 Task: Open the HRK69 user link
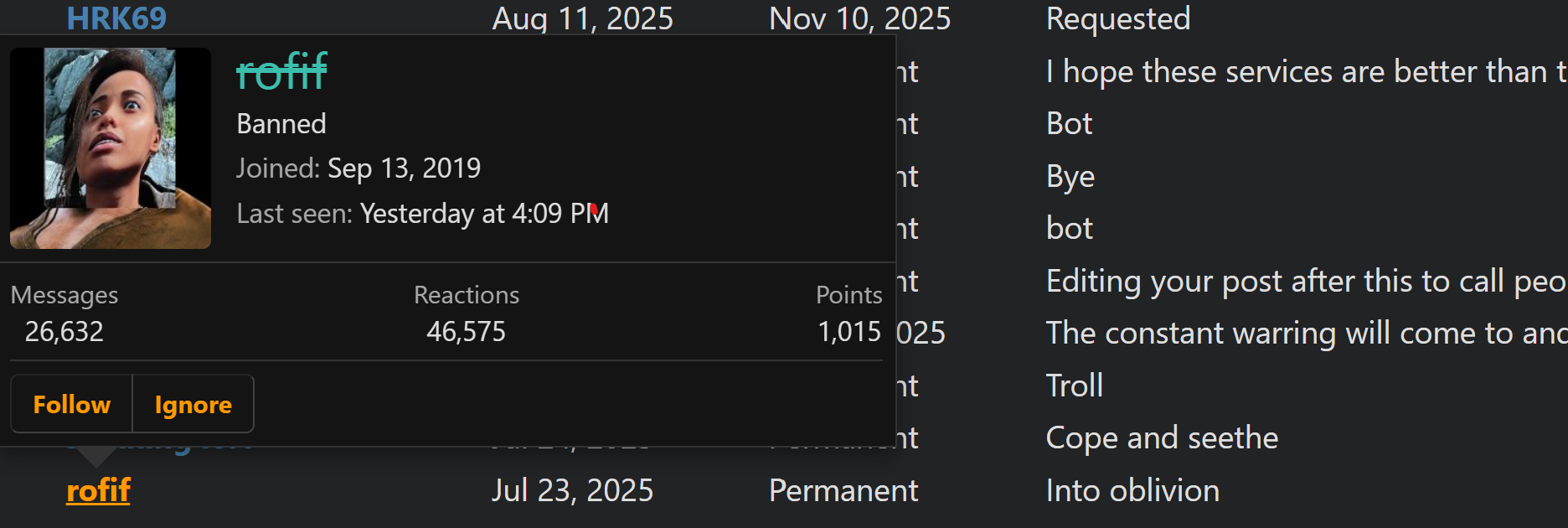[x=116, y=18]
